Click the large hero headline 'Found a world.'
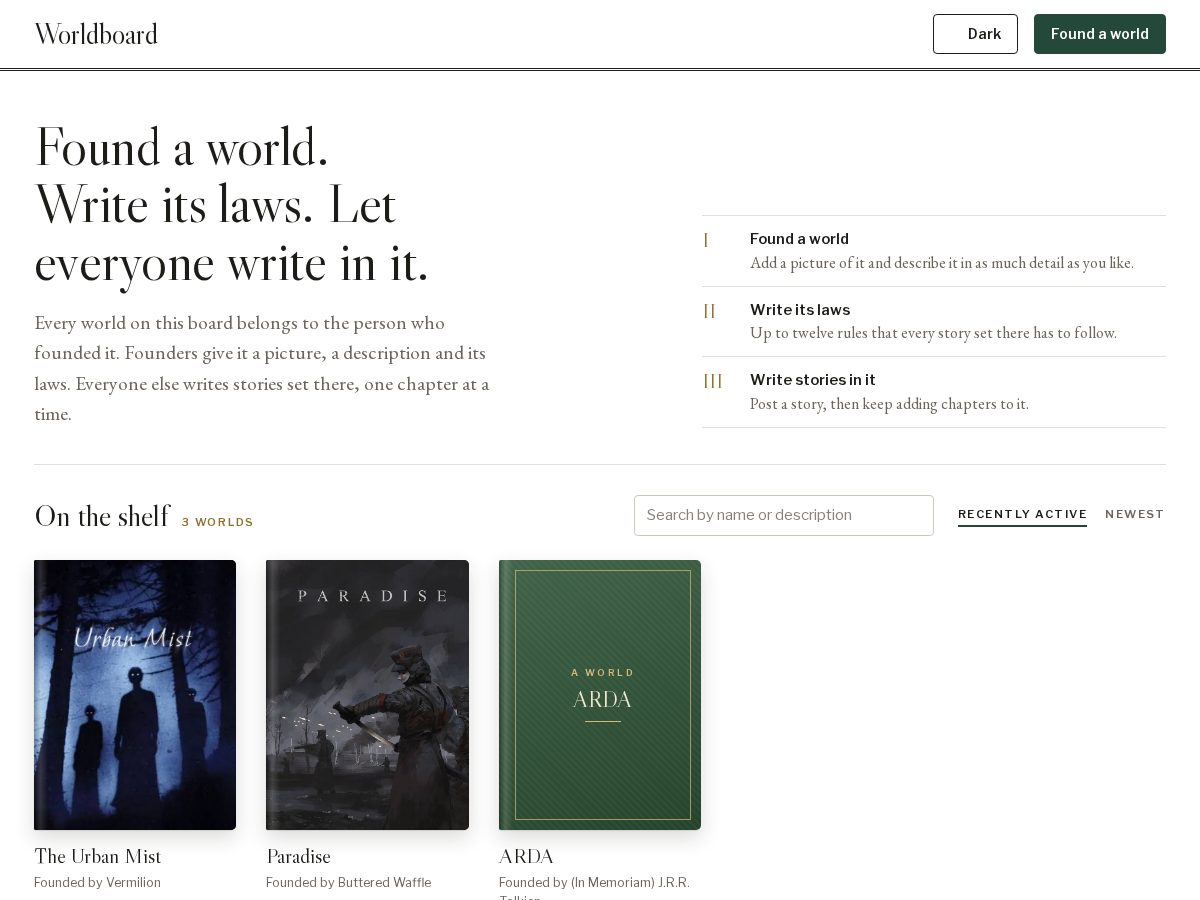This screenshot has width=1200, height=900. point(232,205)
